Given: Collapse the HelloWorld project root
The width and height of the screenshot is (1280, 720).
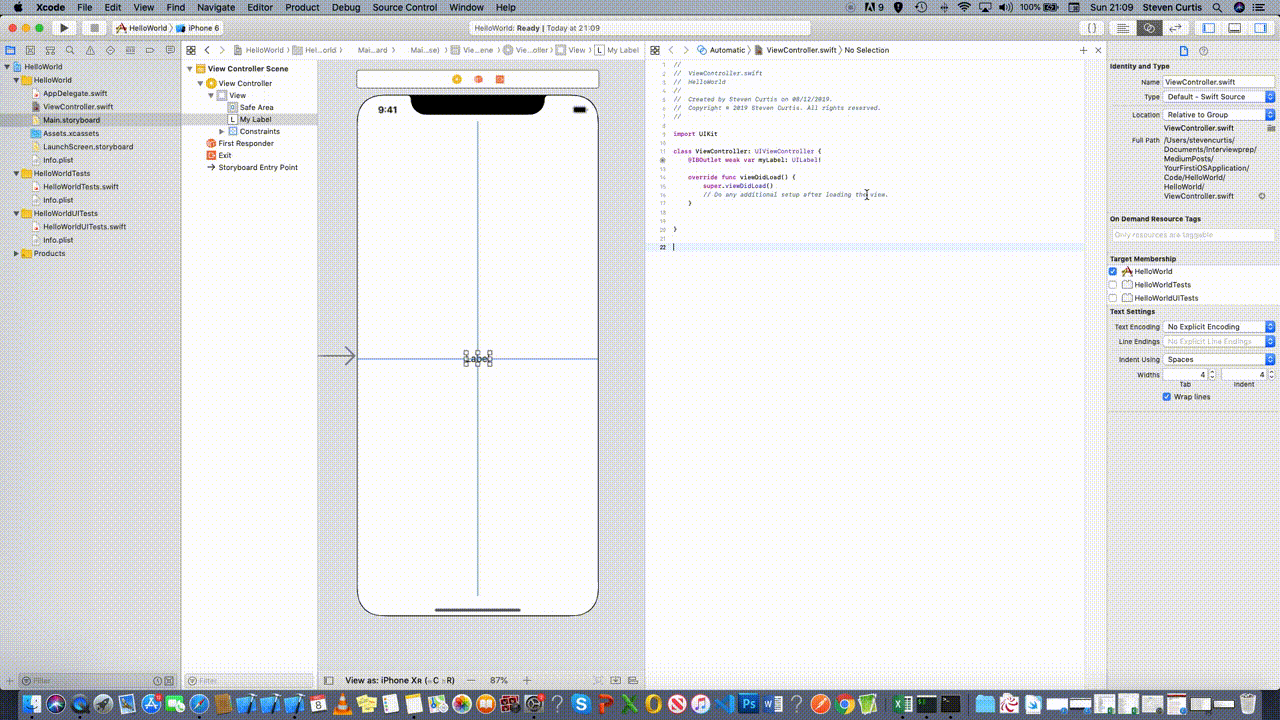Looking at the screenshot, I should pyautogui.click(x=6, y=67).
